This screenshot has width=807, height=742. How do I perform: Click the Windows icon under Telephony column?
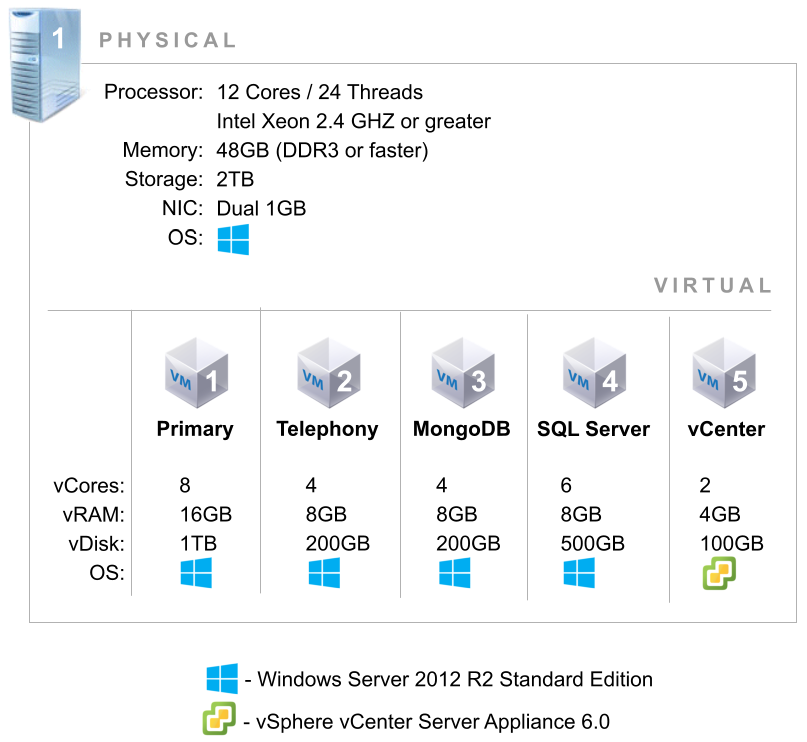coord(324,573)
